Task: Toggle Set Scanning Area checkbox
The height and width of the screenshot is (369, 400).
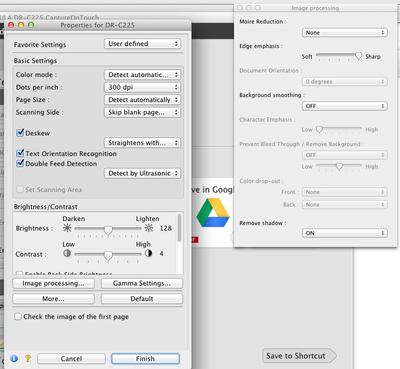Action: point(20,189)
